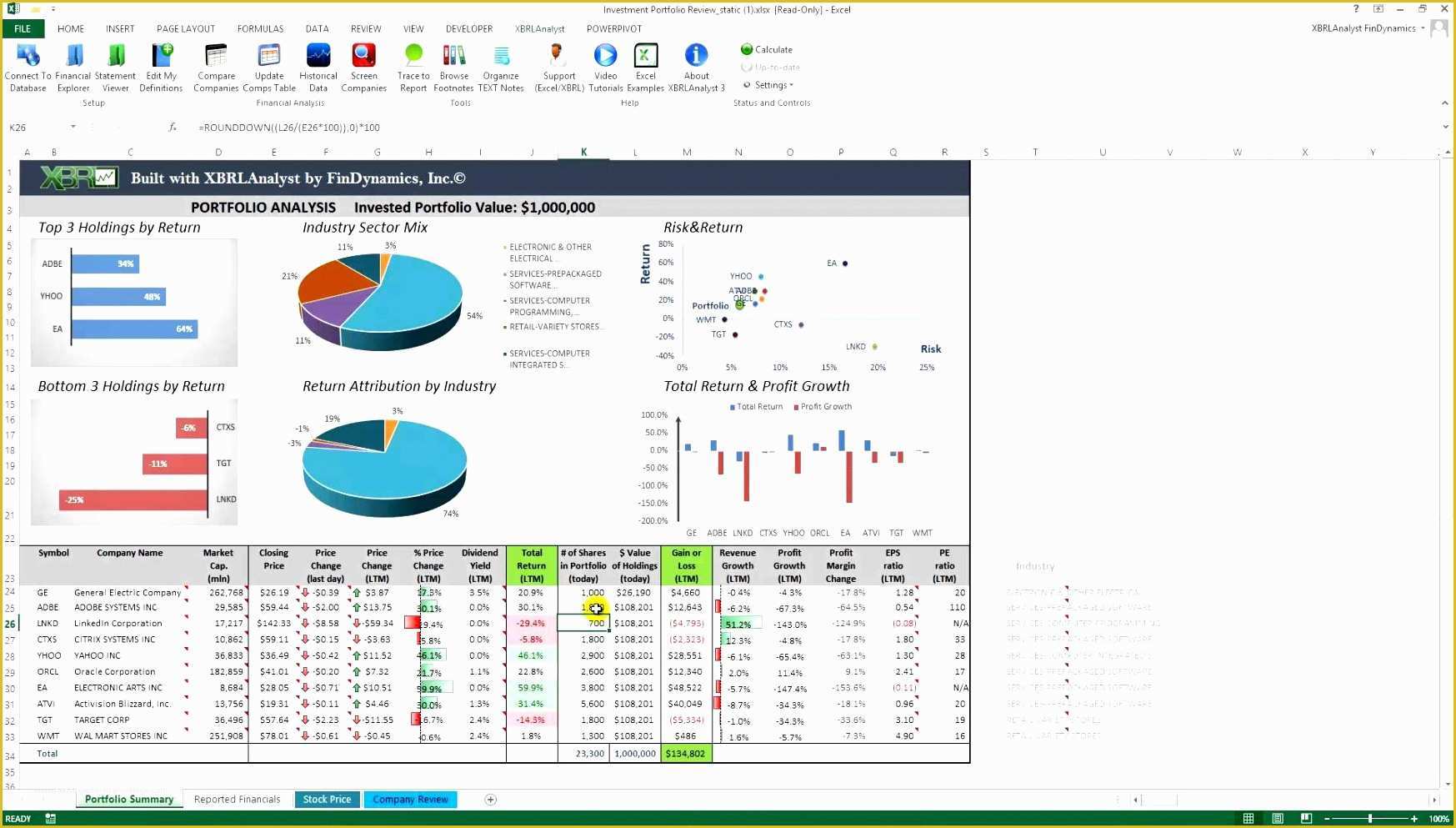Open the Statement Viewer
This screenshot has height=828, width=1456.
click(x=116, y=68)
